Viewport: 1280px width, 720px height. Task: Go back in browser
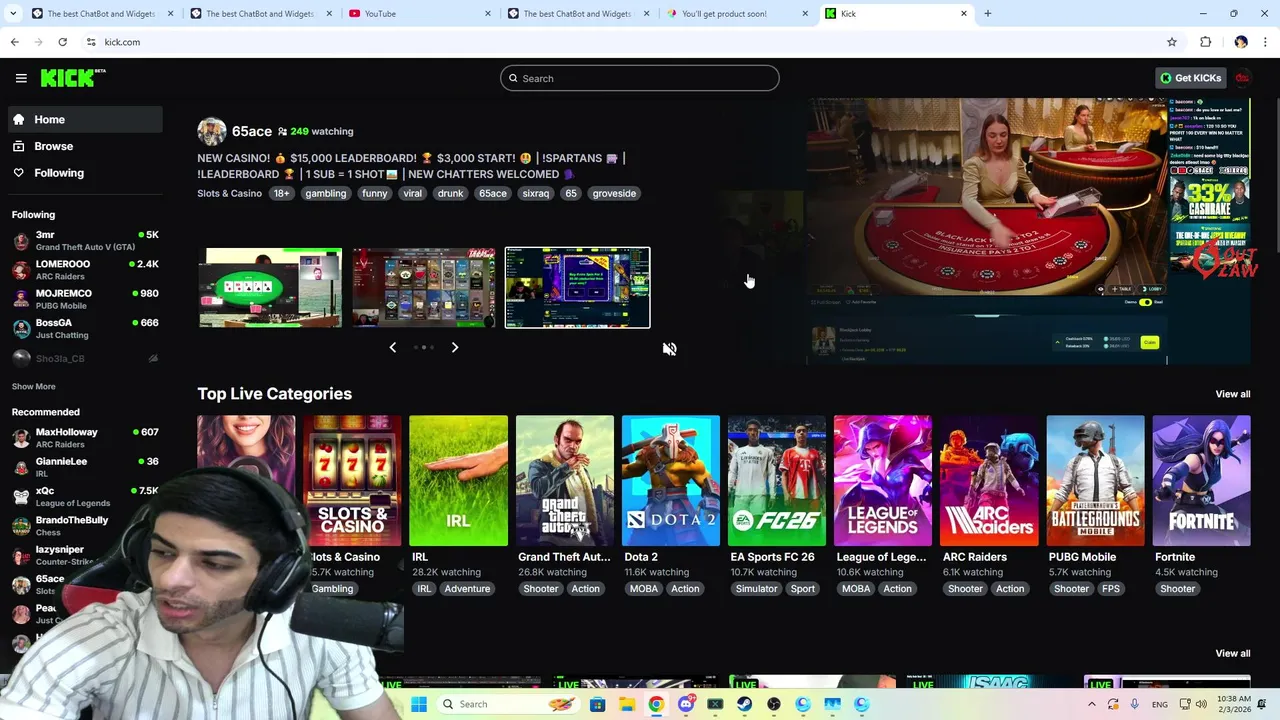(14, 42)
